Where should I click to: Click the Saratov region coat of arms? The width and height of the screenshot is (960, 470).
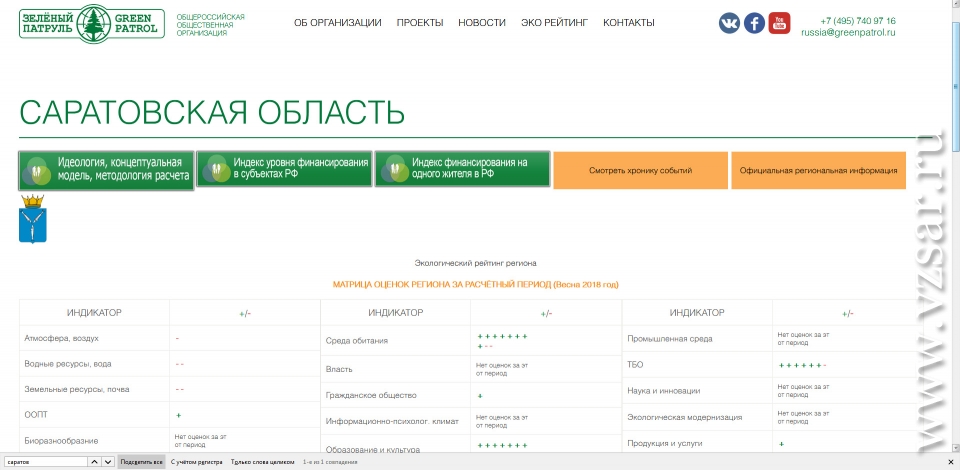(x=33, y=220)
